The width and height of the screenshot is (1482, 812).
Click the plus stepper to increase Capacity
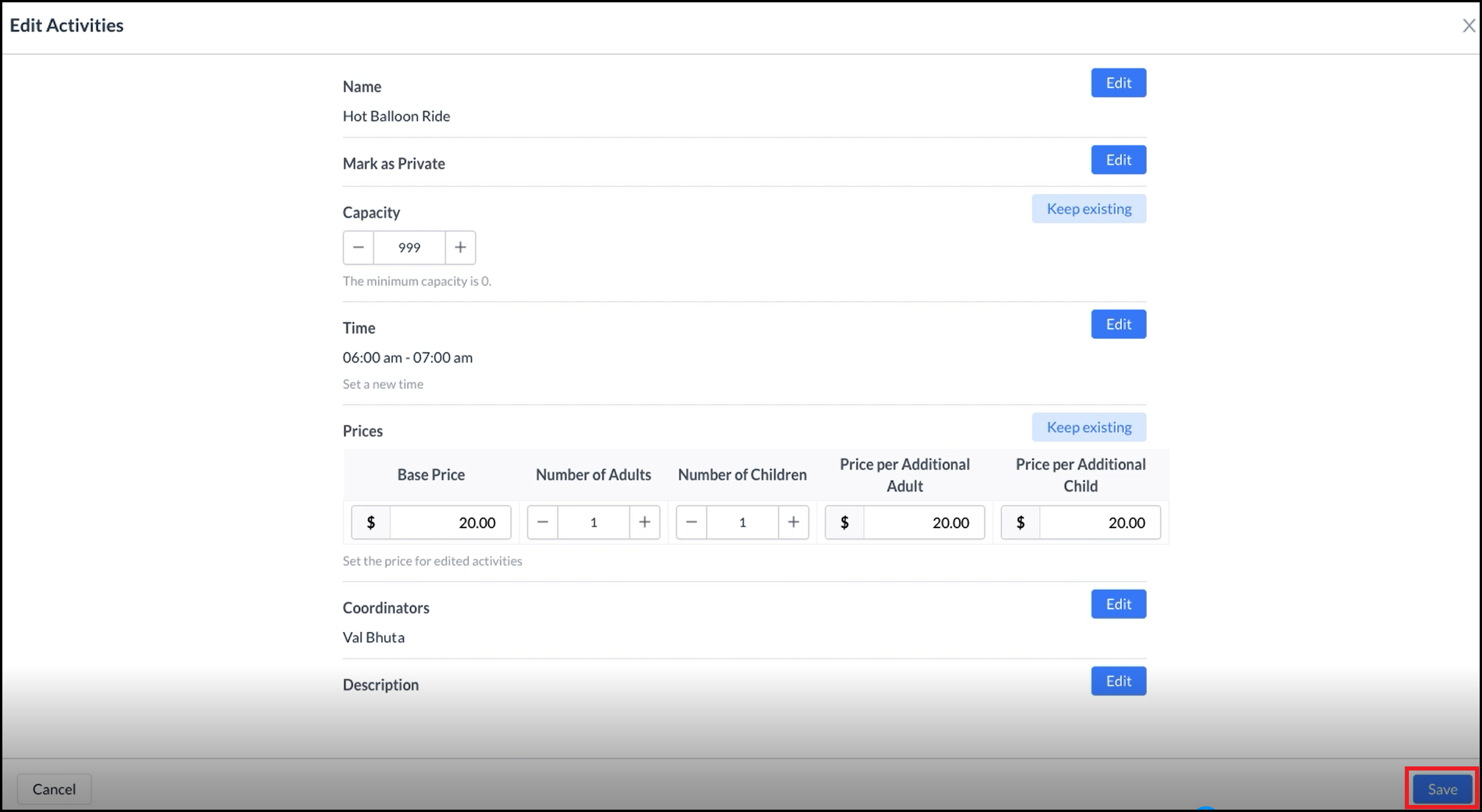460,247
